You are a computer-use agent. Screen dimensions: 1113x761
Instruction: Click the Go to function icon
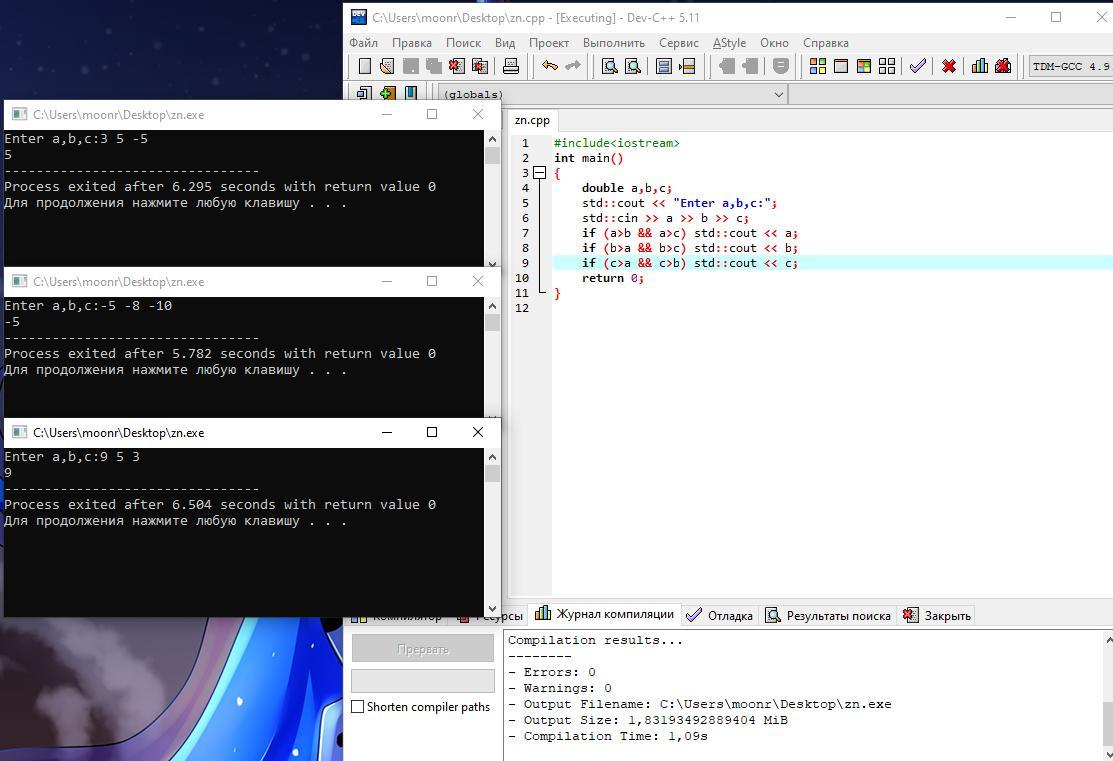(x=664, y=66)
